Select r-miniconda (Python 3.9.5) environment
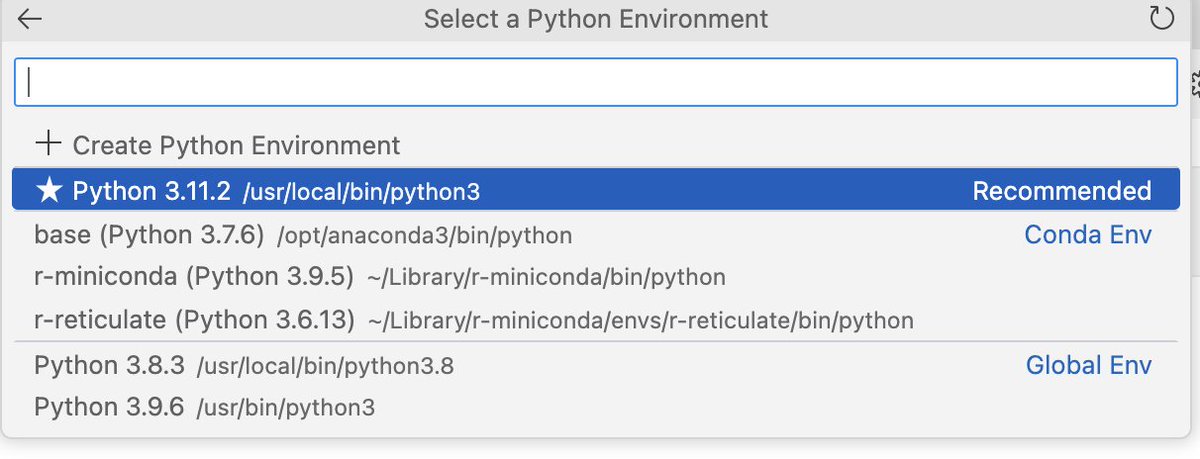 coord(595,277)
